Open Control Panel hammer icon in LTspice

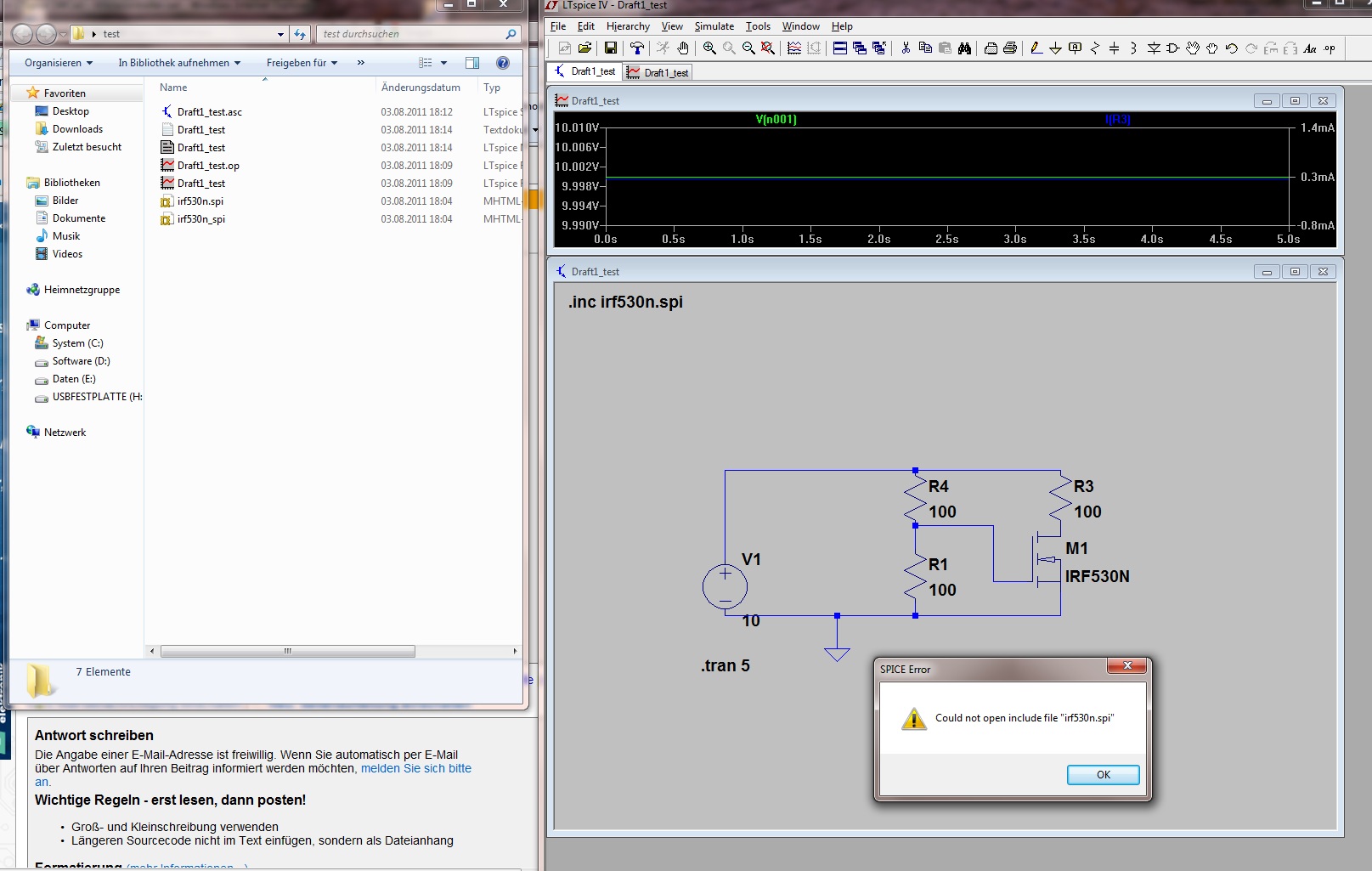coord(636,48)
